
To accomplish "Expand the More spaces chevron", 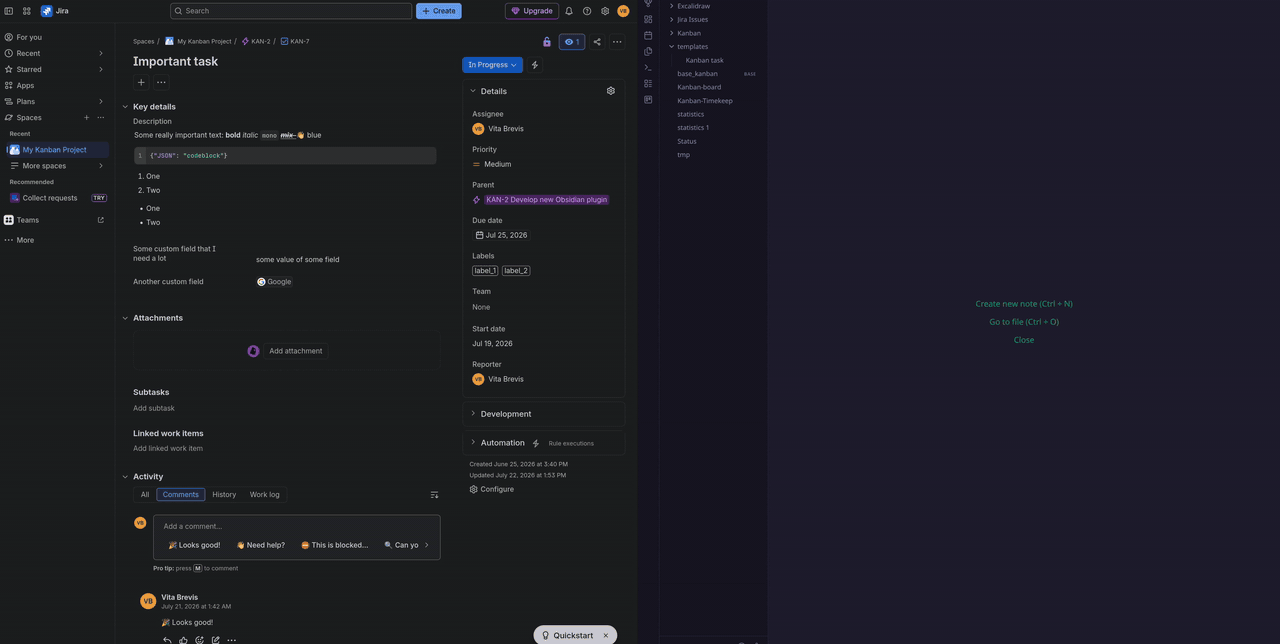I will pos(100,166).
